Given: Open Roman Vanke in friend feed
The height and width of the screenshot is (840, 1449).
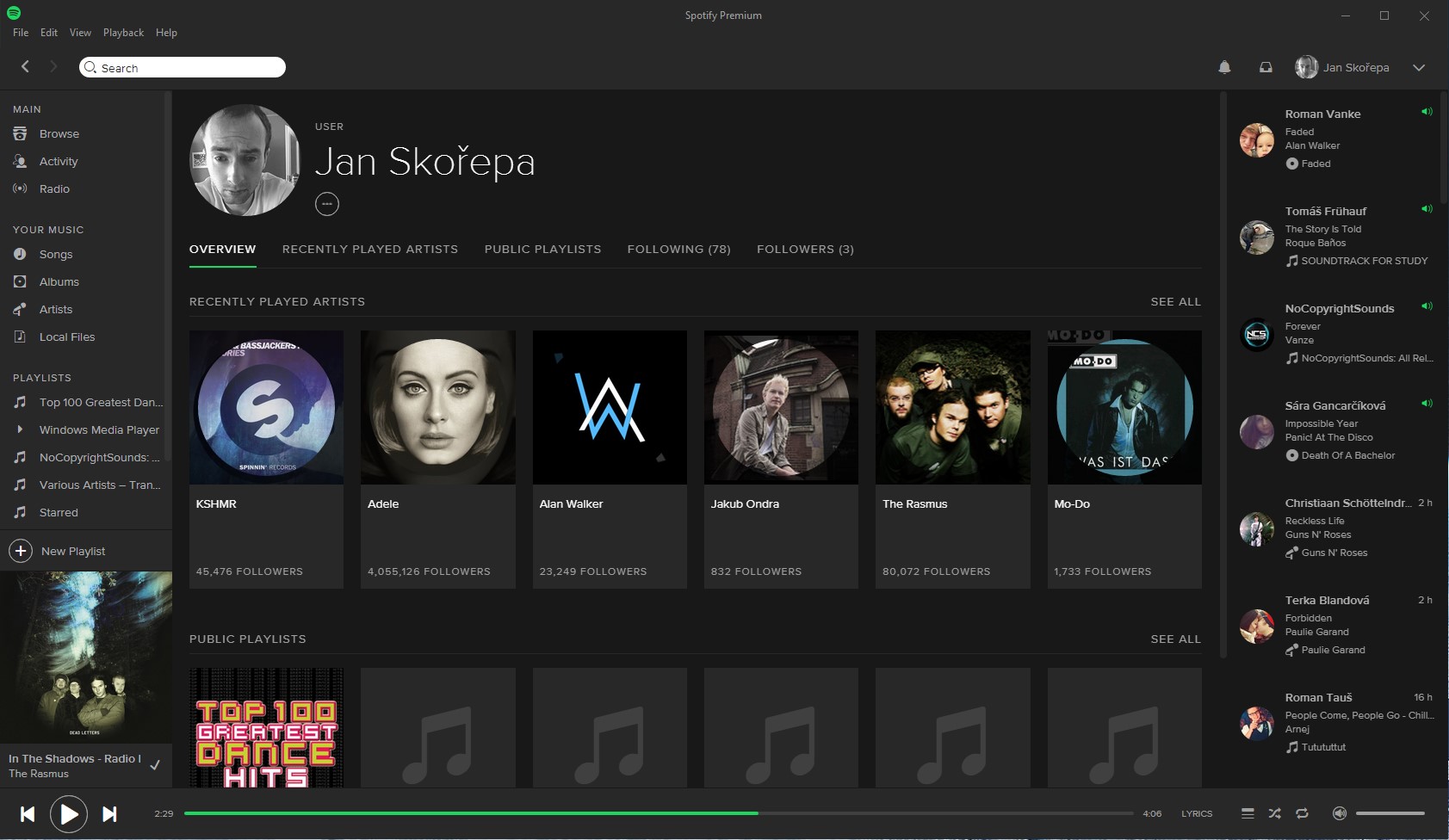Looking at the screenshot, I should (1322, 114).
